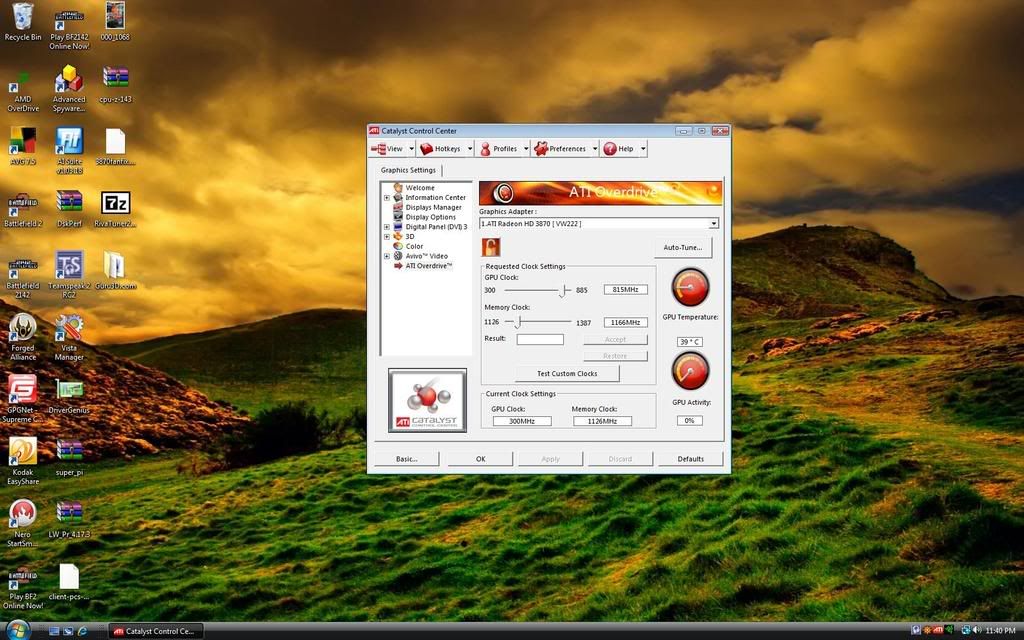Click the Memory Clock slider handle
Viewport: 1024px width, 640px height.
517,322
